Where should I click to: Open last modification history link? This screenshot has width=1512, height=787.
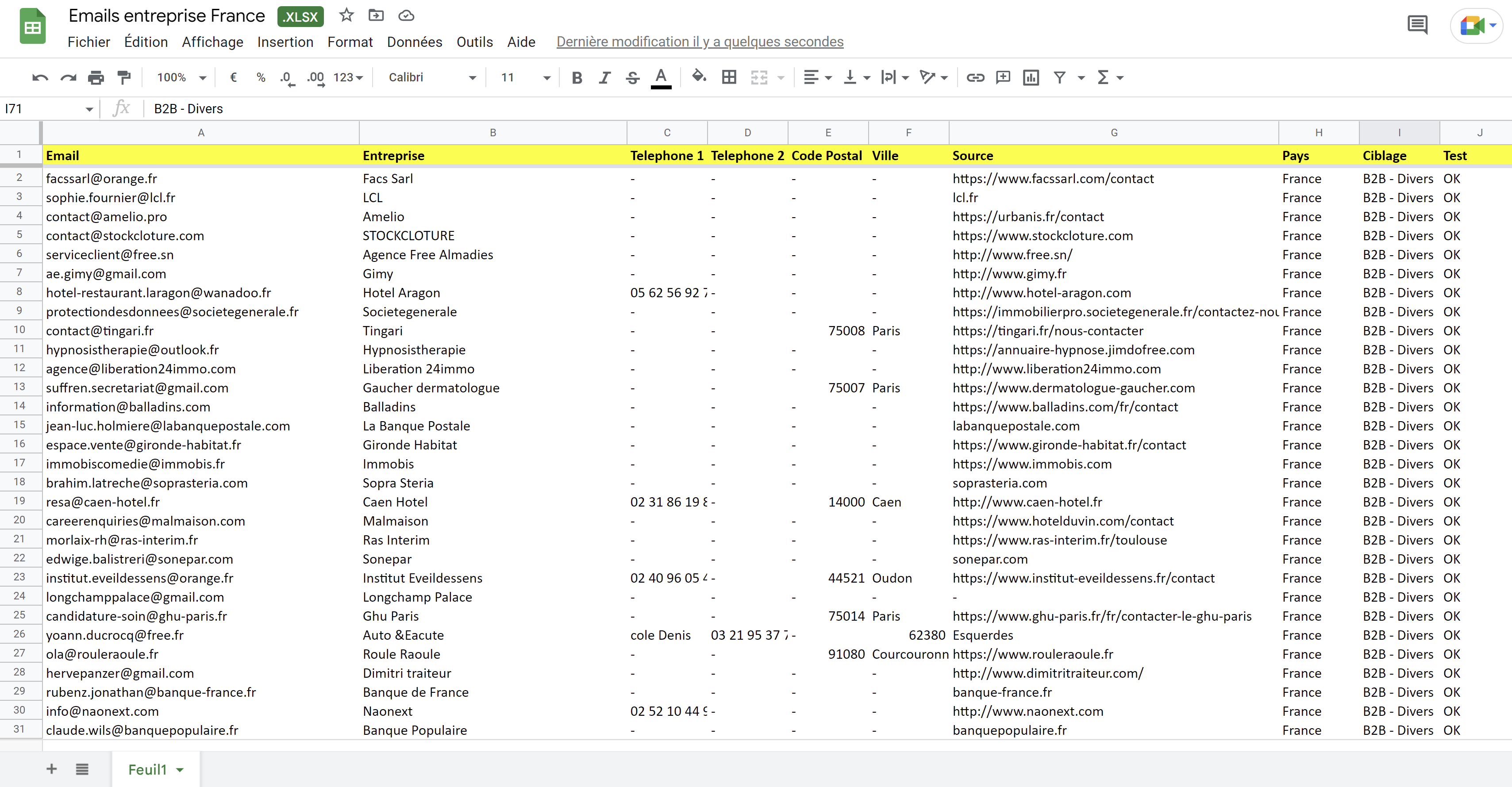coord(700,42)
